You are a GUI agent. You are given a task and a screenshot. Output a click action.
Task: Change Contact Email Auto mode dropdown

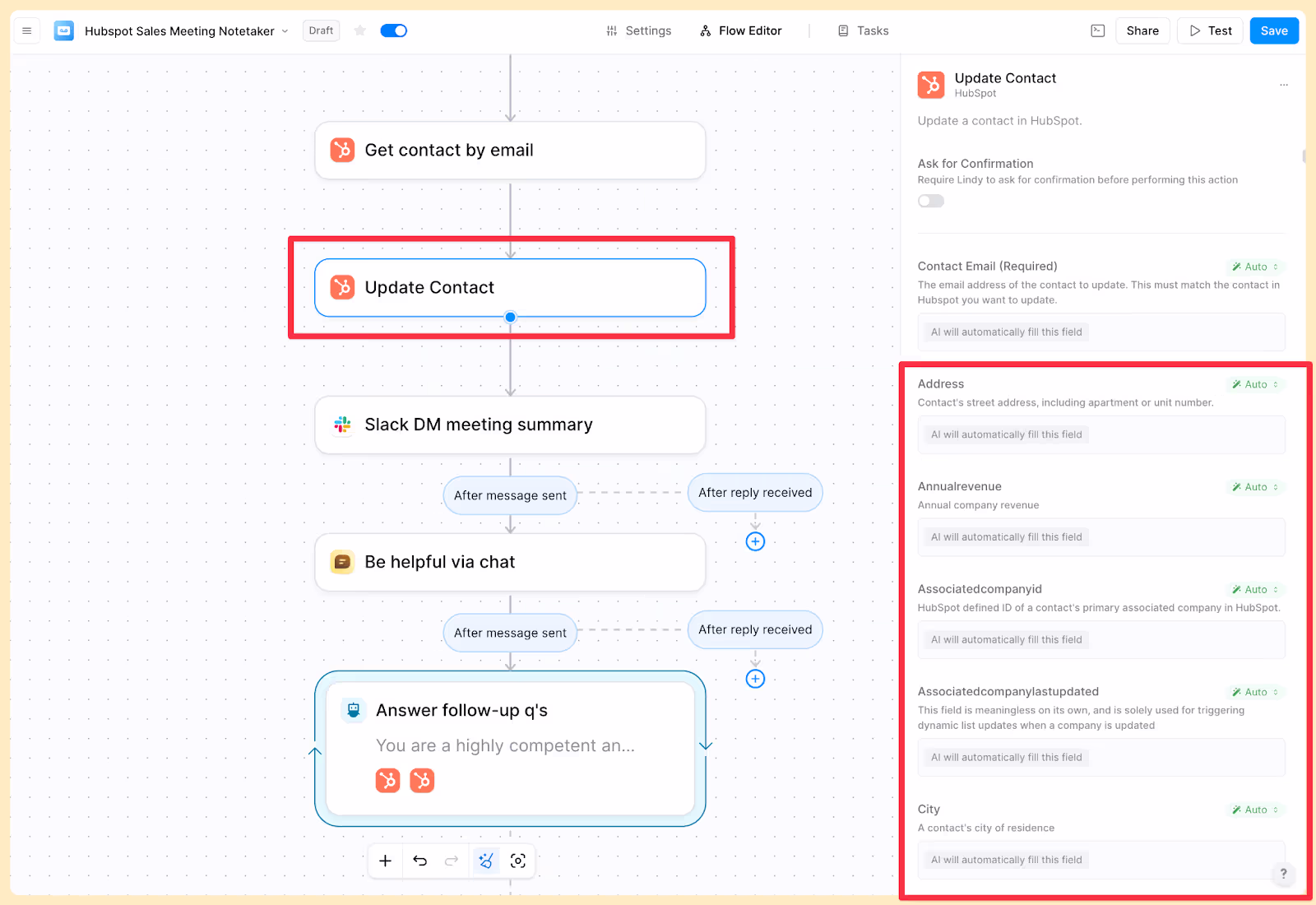click(x=1255, y=267)
